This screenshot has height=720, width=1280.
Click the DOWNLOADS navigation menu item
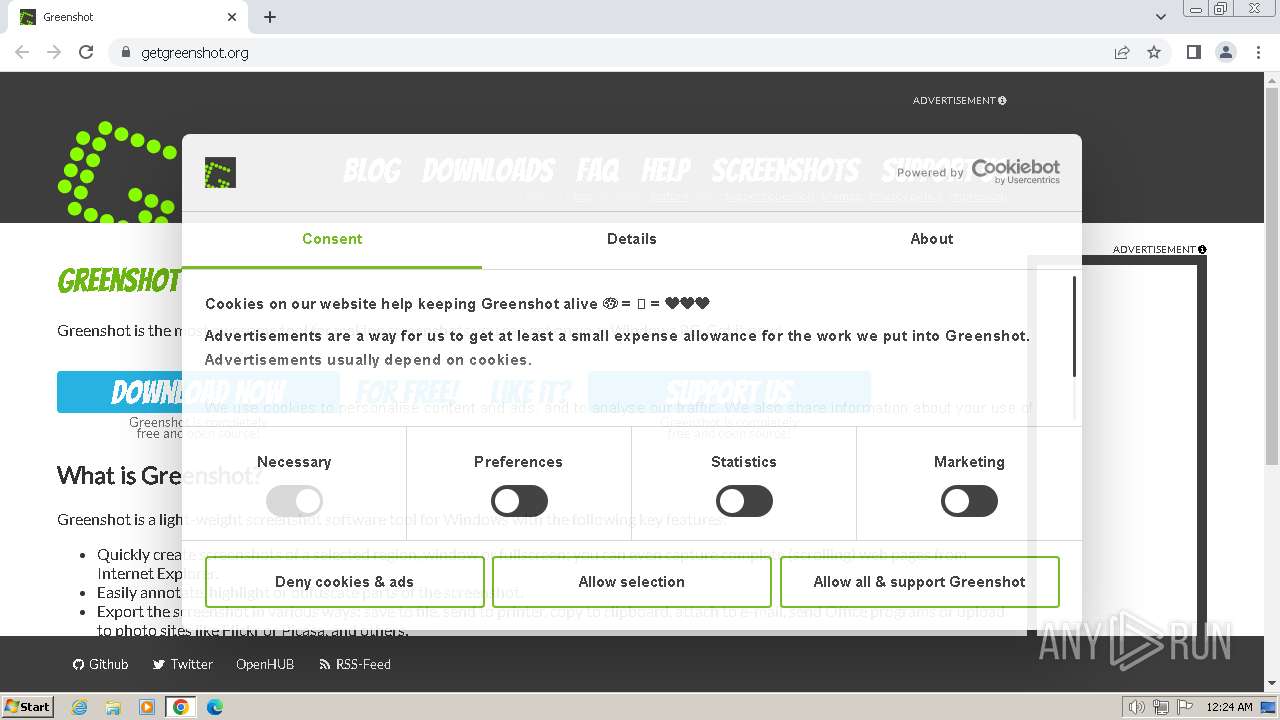488,171
